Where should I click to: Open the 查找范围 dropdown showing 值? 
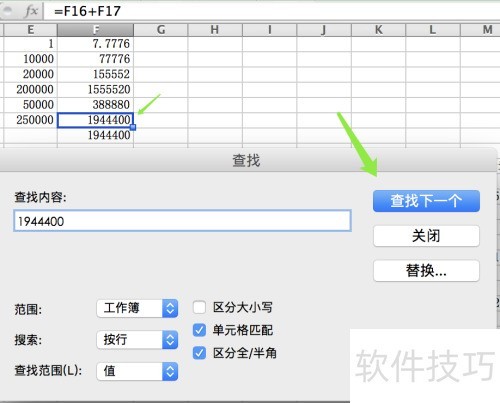point(137,371)
